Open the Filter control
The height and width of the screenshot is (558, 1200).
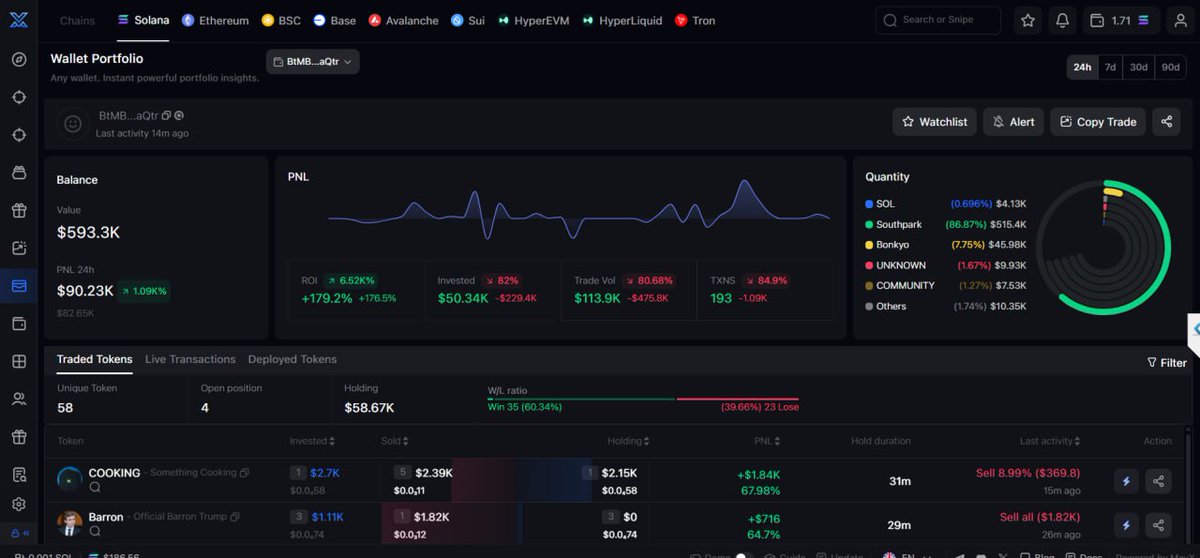[x=1167, y=363]
